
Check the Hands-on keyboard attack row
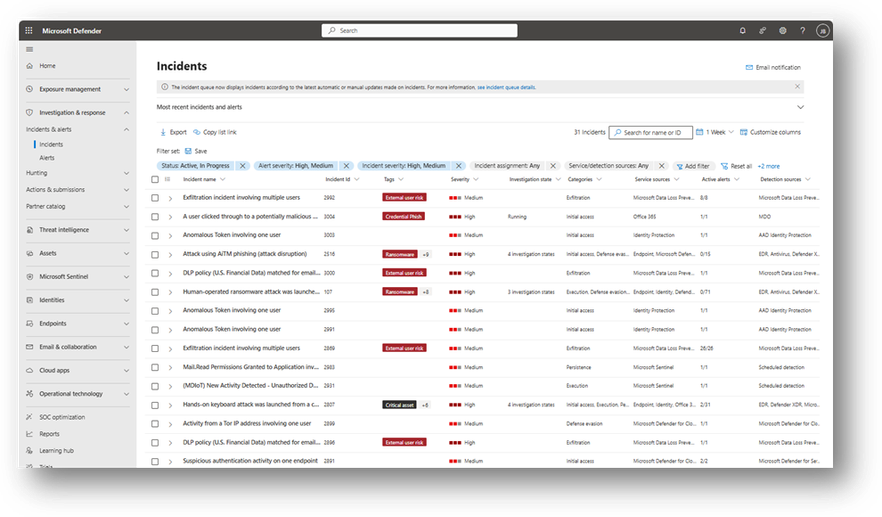tap(155, 405)
